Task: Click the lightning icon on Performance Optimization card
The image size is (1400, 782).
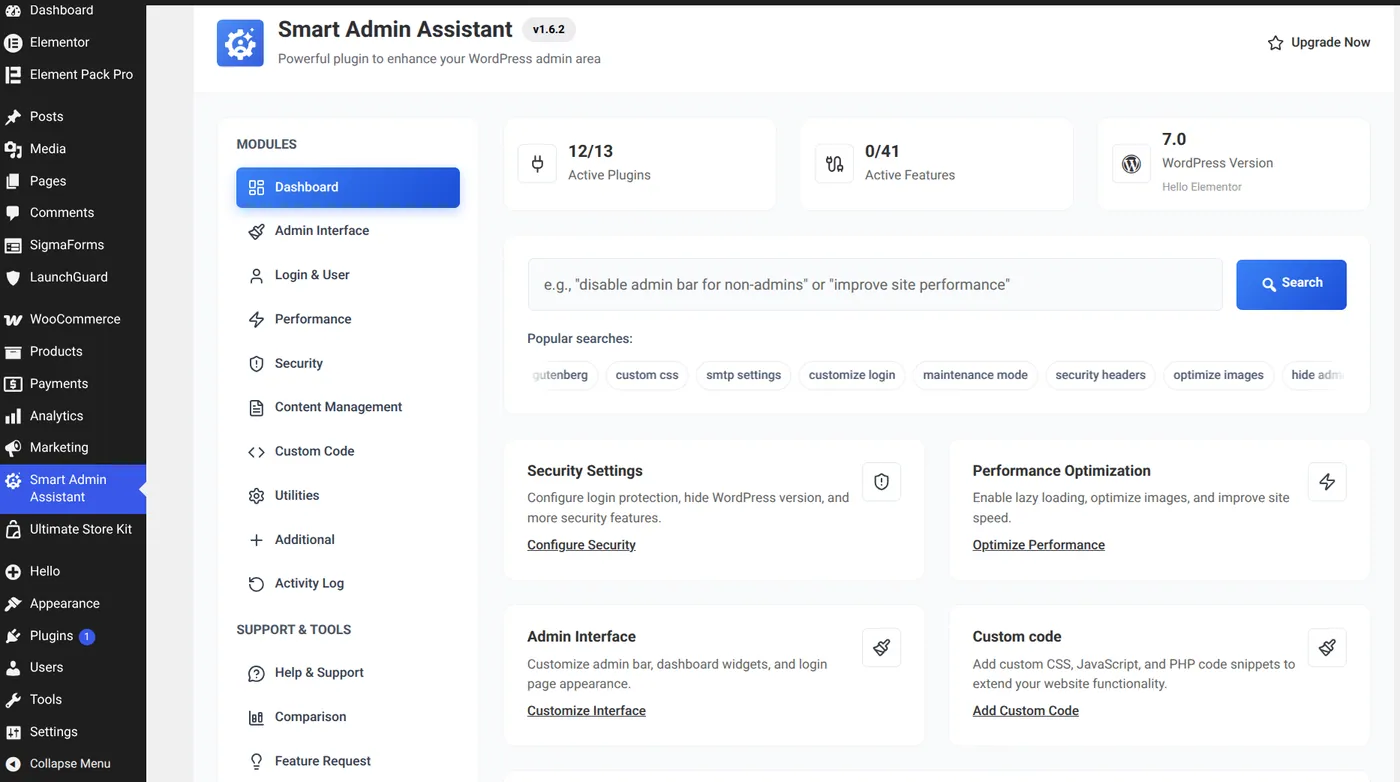Action: pos(1327,481)
